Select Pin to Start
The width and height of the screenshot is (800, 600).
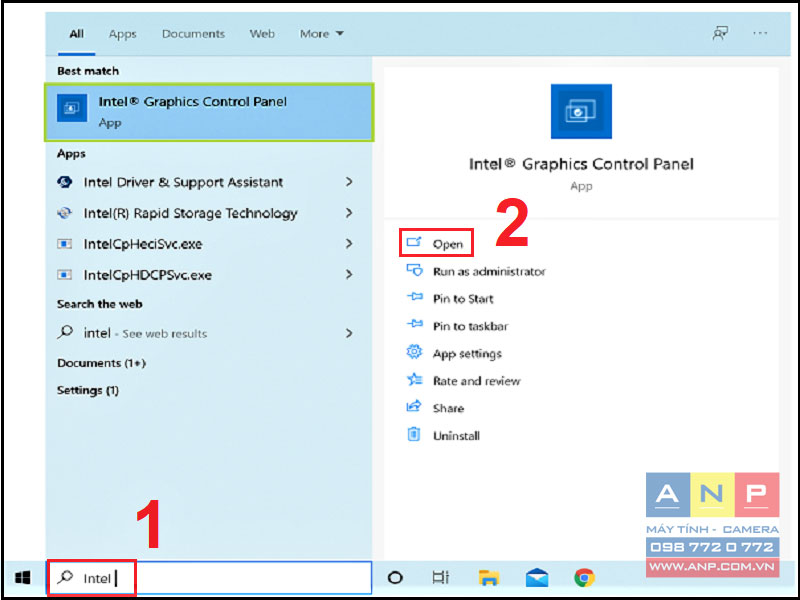(x=463, y=299)
